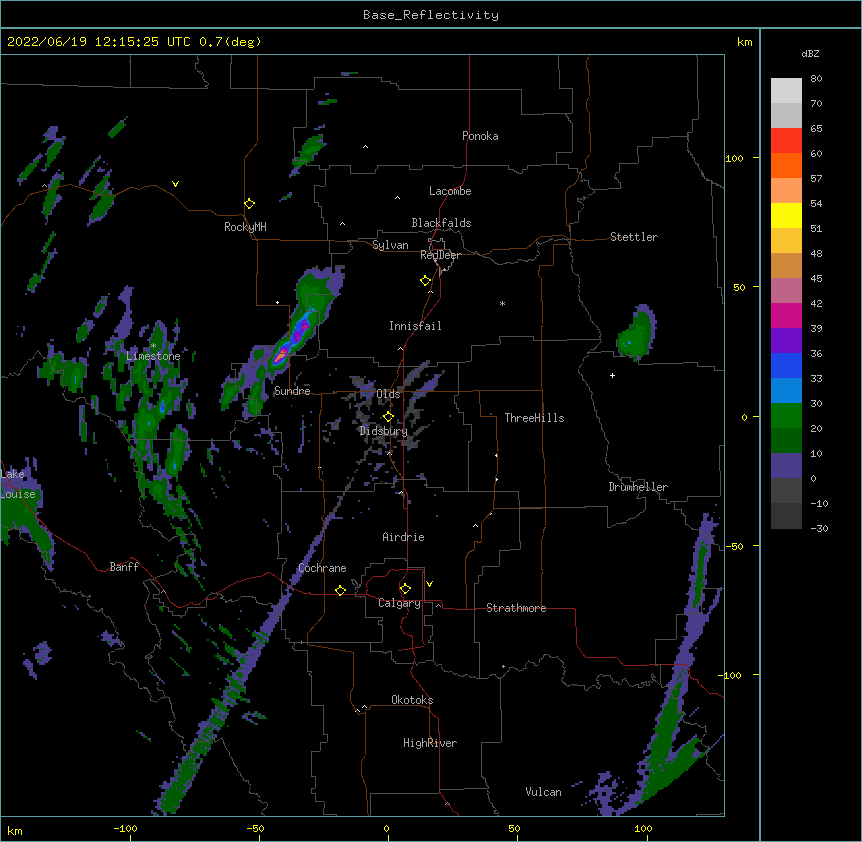Select the Strathmore label
Screen dimensions: 862x842
pos(516,608)
